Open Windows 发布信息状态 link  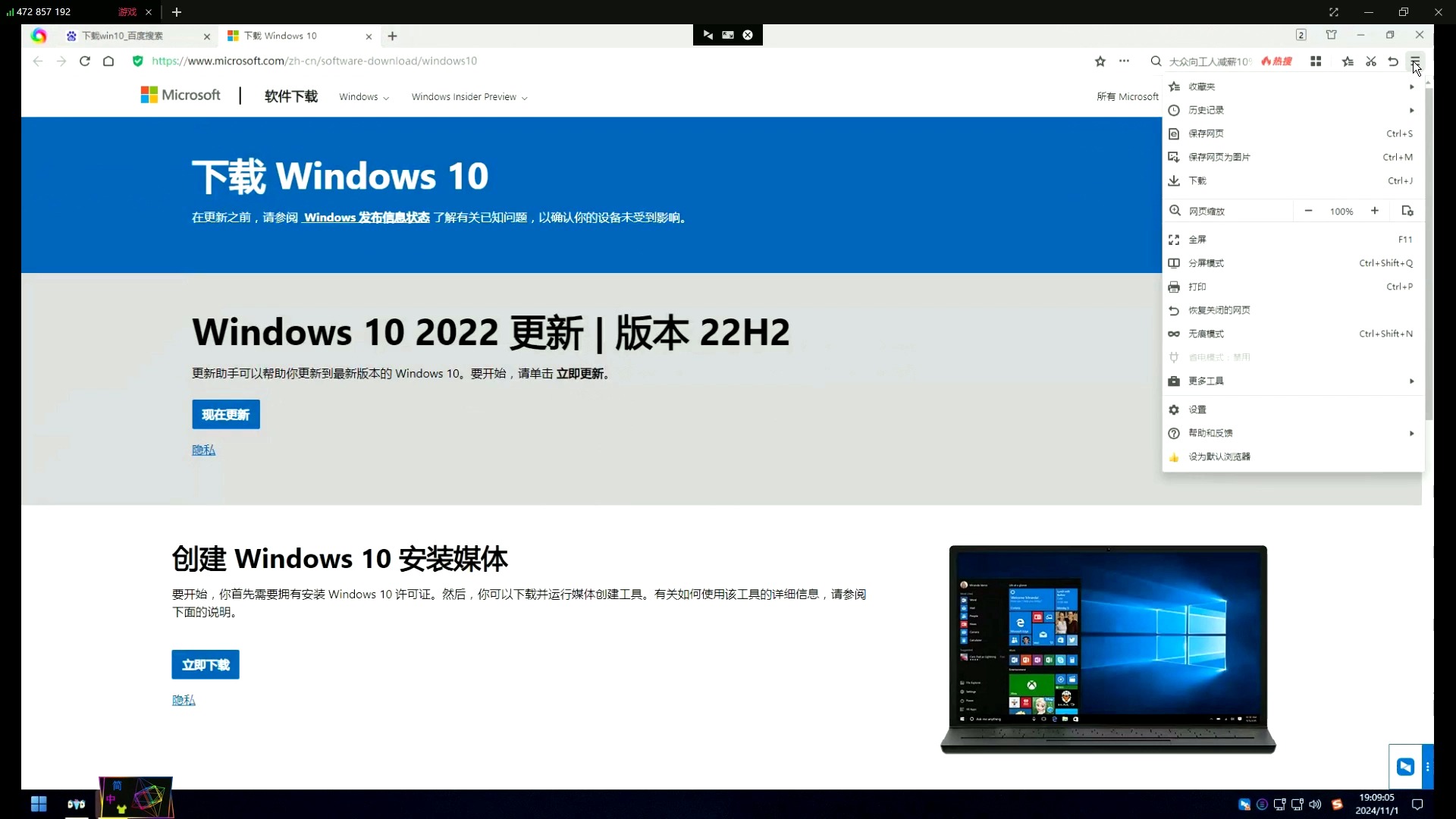pos(366,218)
